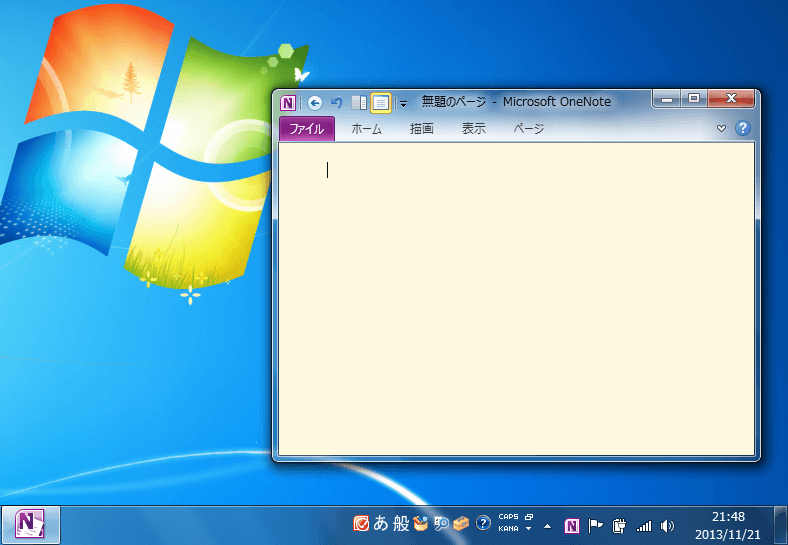788x545 pixels.
Task: Click the OneNote system tray icon
Action: 571,526
